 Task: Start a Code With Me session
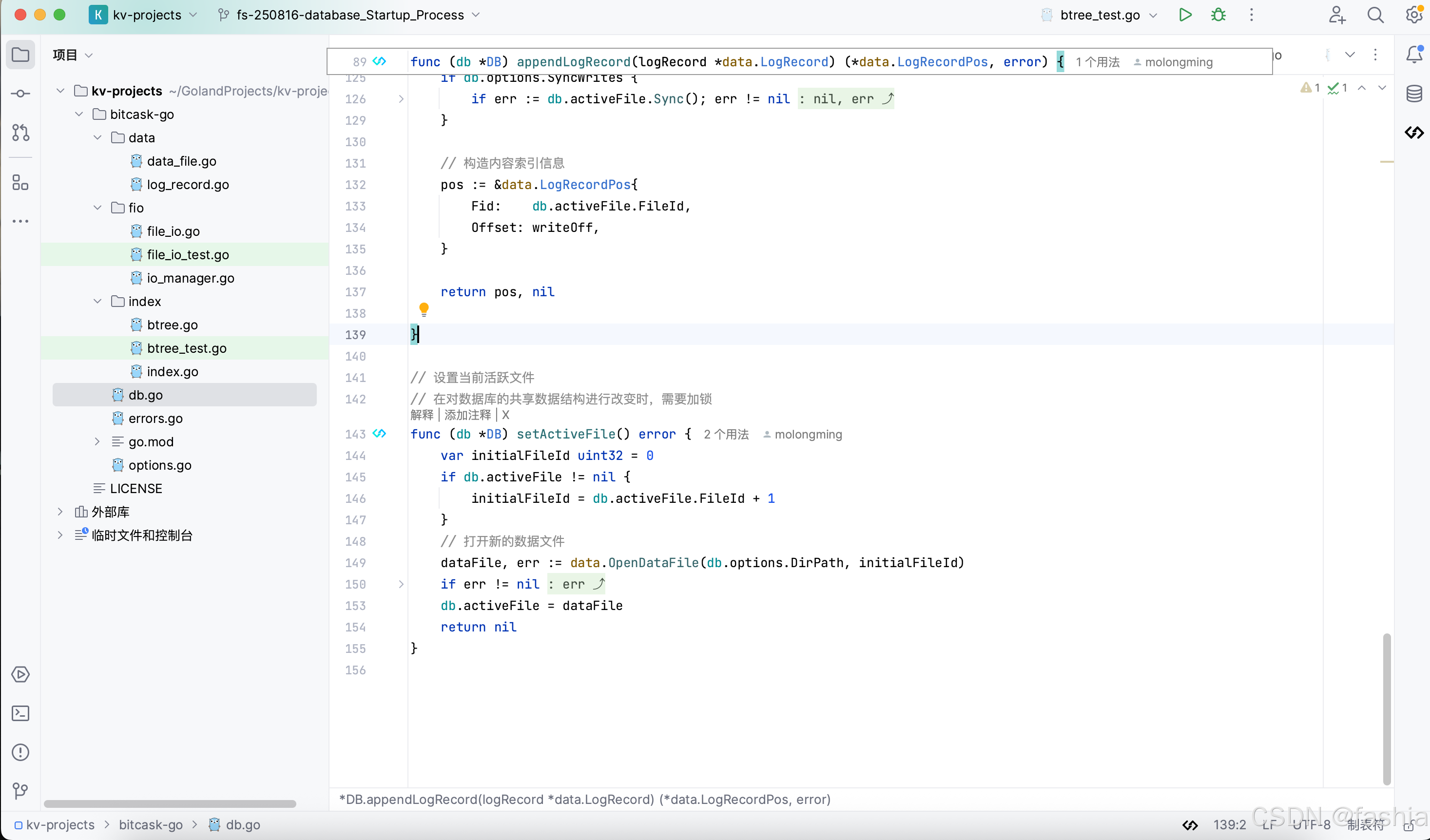(x=1337, y=15)
